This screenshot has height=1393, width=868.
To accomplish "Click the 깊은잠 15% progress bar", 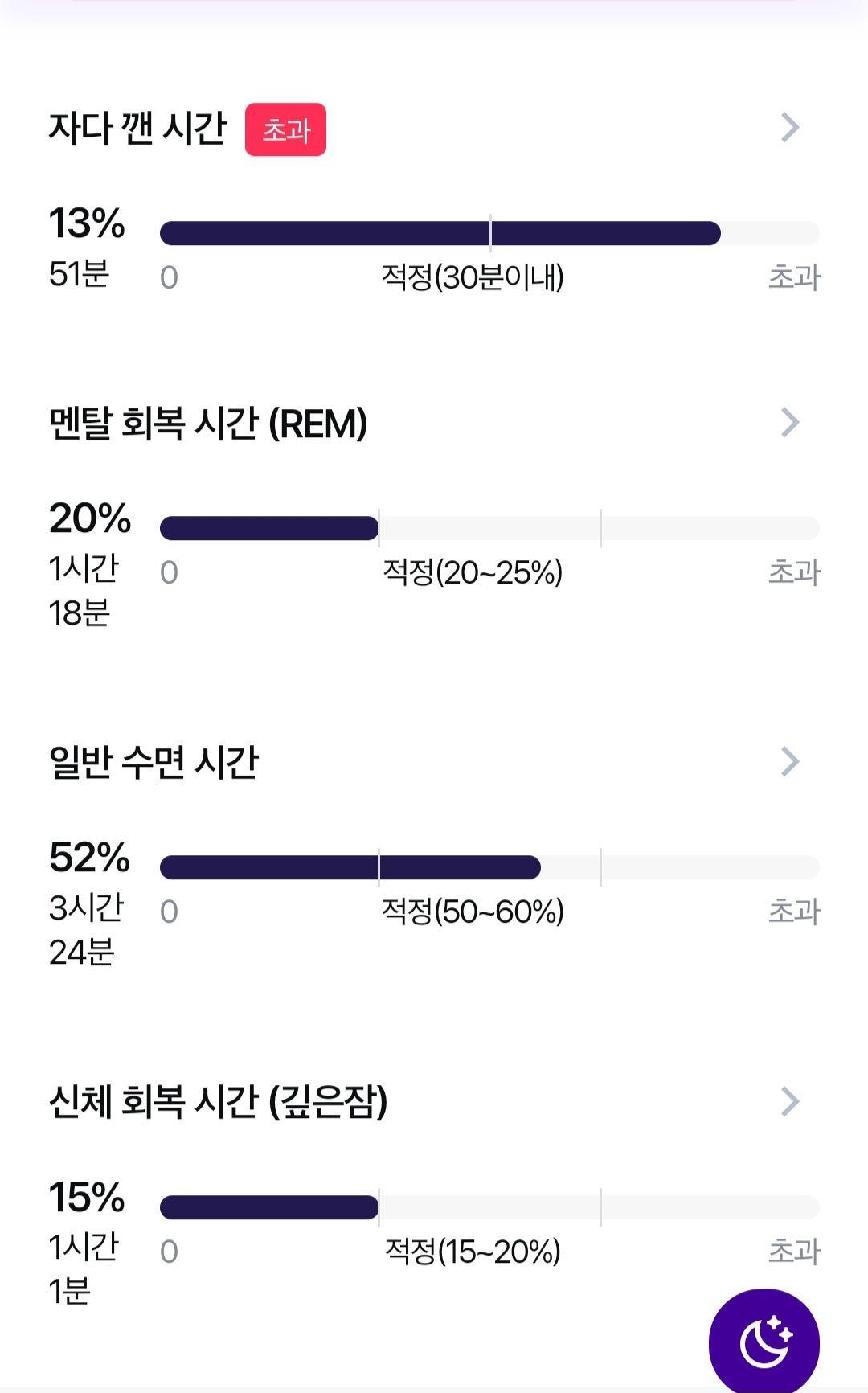I will [489, 1207].
